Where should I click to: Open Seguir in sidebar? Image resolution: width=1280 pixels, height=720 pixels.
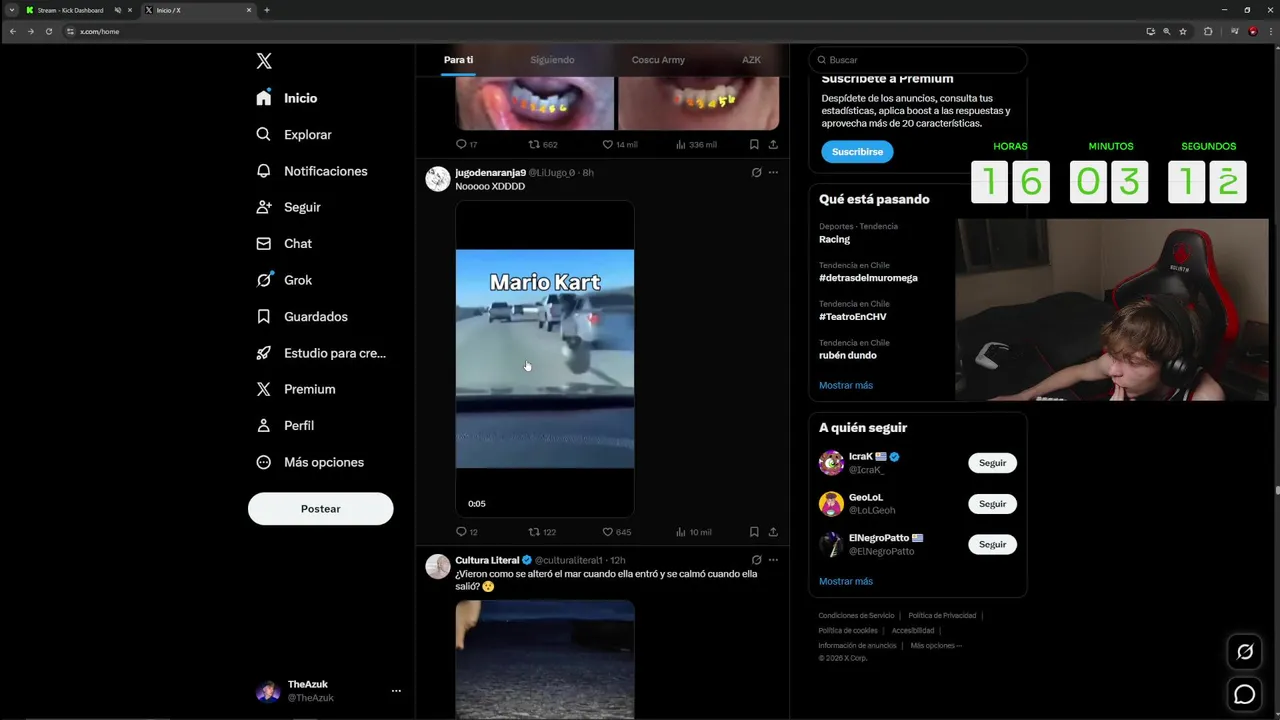289,207
